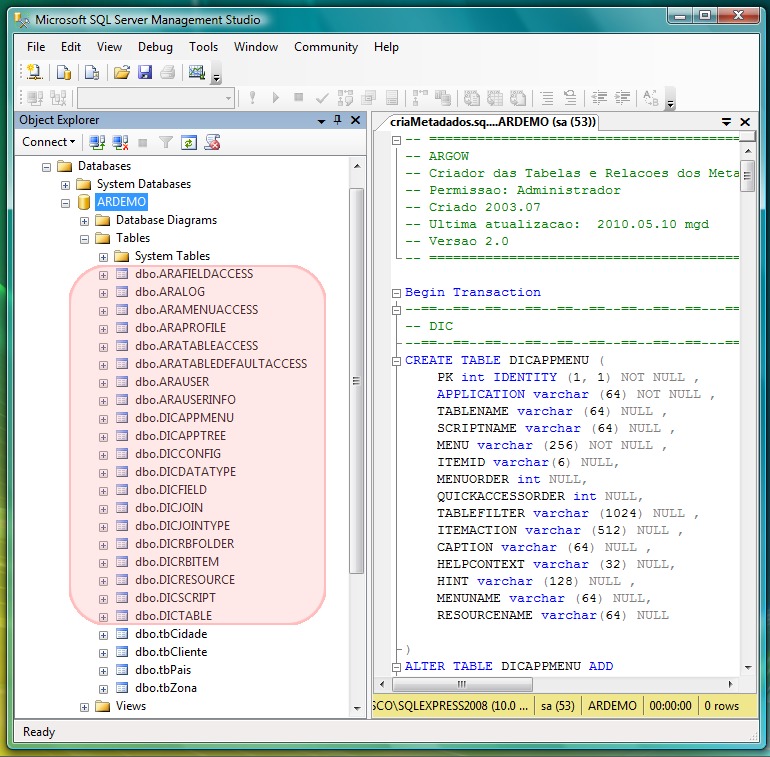Click the query editor horizontal scrollbar thumb

(x=462, y=684)
